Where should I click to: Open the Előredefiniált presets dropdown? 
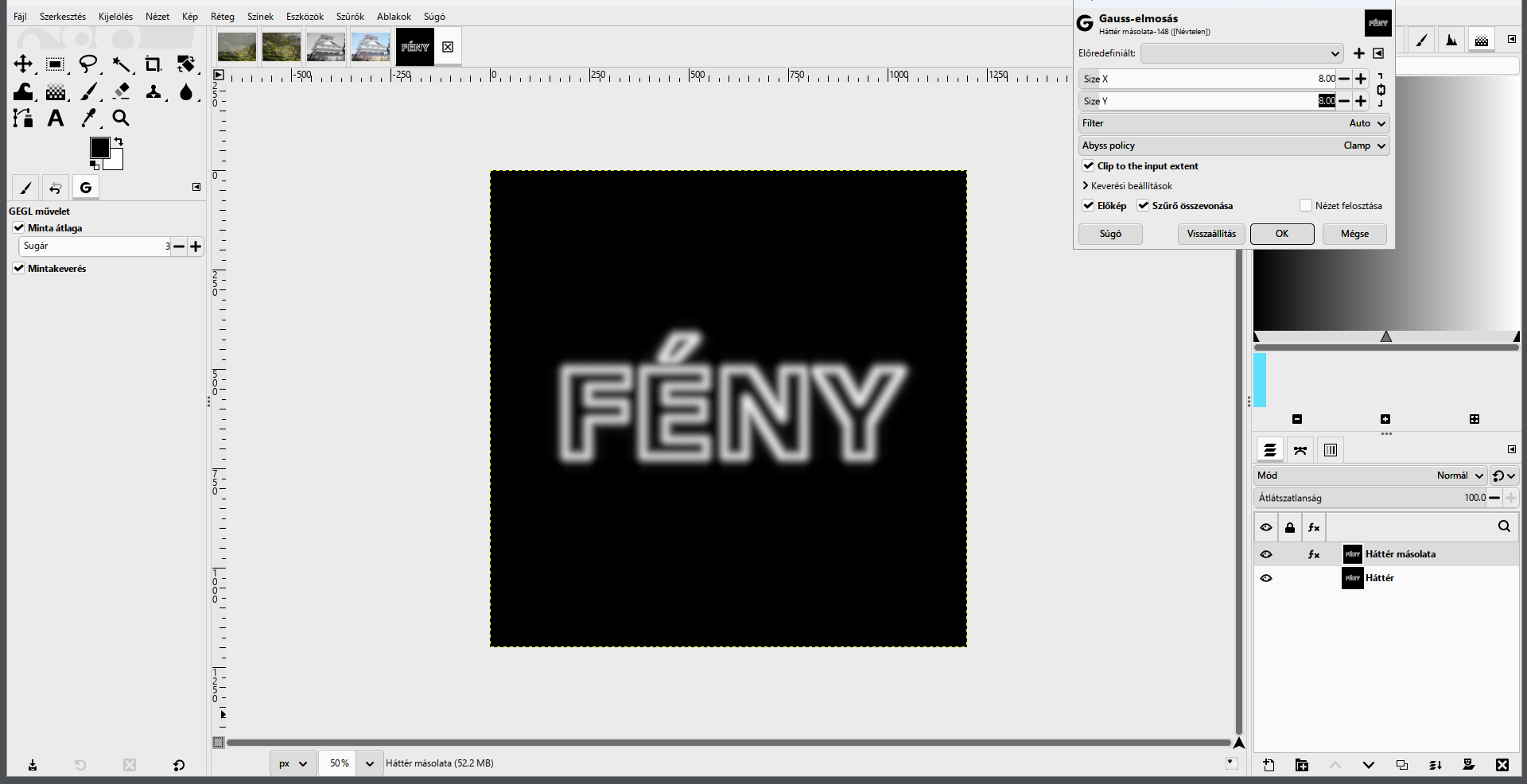[x=1242, y=53]
